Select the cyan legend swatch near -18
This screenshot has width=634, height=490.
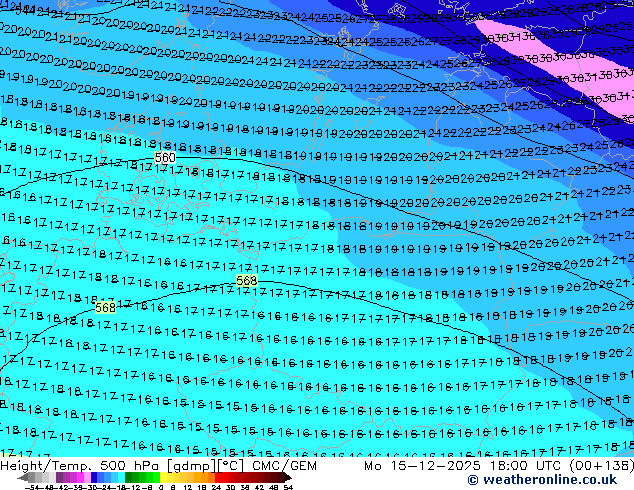(x=121, y=477)
